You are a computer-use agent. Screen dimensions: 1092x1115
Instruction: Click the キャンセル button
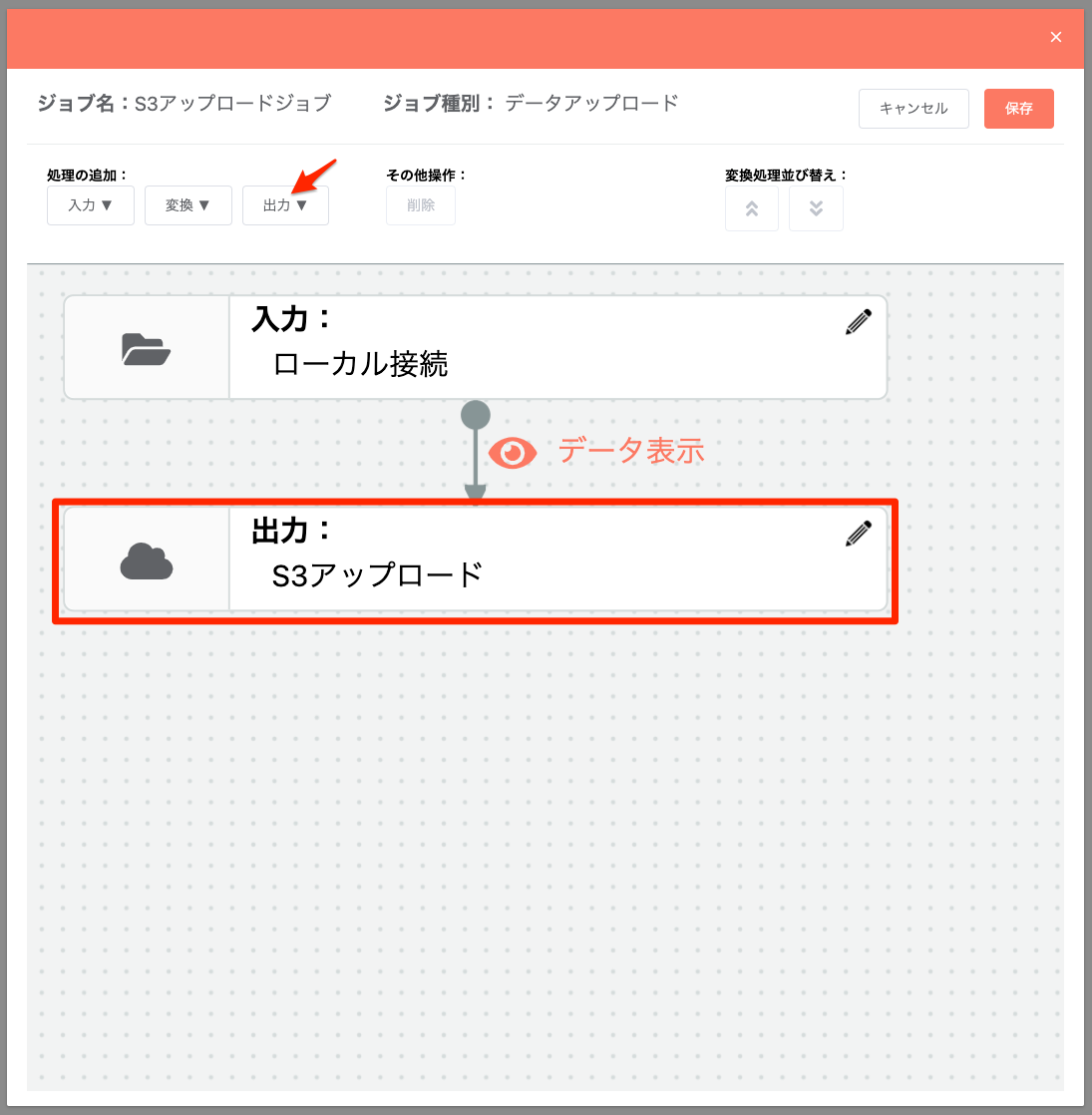pos(913,108)
